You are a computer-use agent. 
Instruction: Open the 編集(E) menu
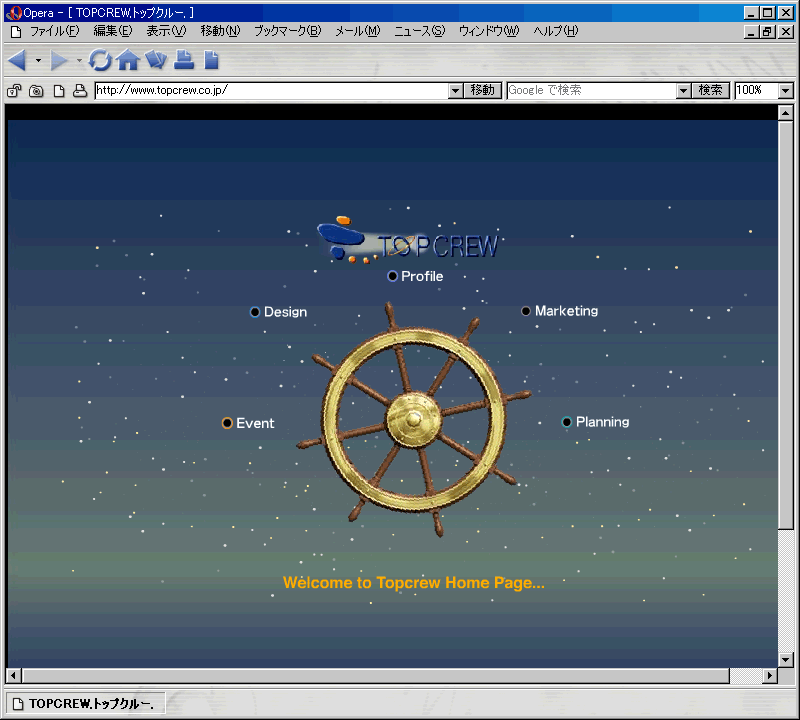pos(113,31)
